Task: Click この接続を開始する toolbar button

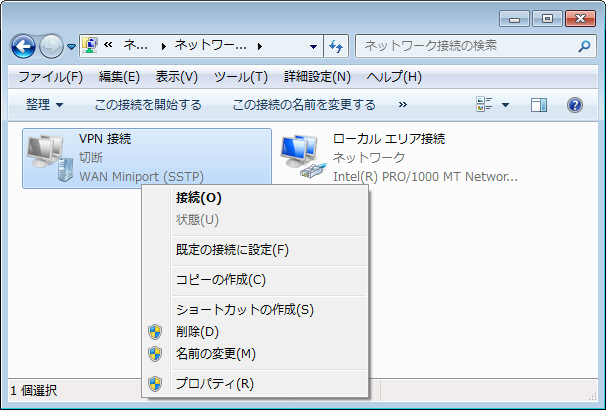Action: pyautogui.click(x=148, y=105)
